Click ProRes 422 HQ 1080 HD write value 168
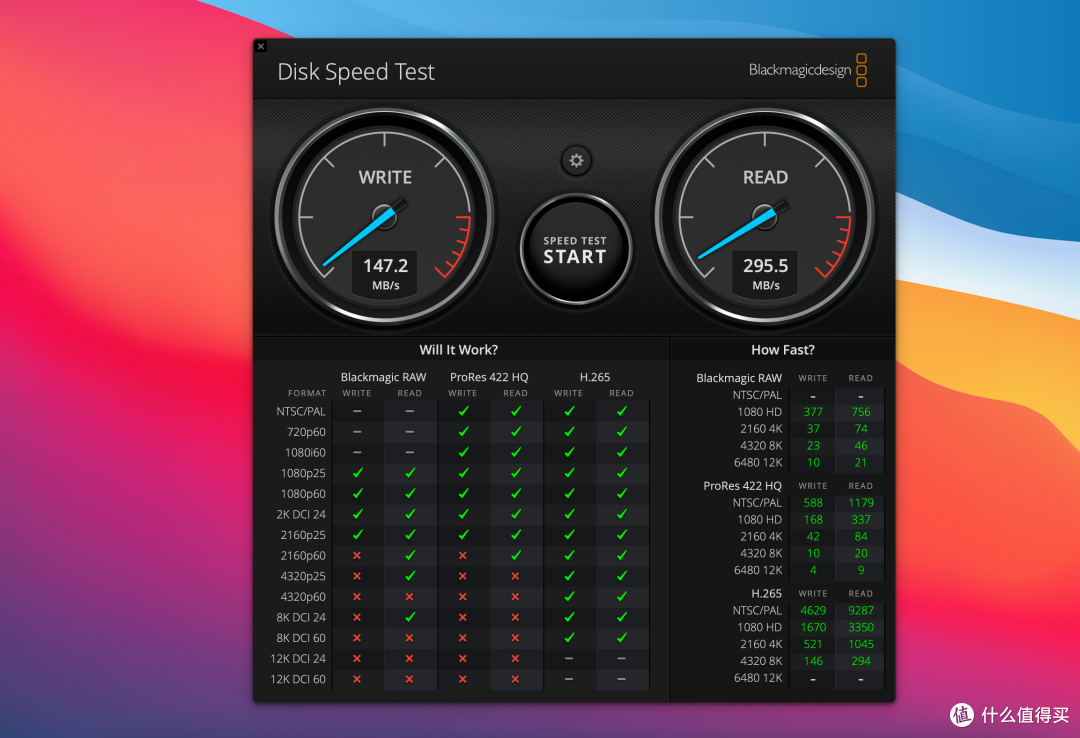 (x=813, y=520)
